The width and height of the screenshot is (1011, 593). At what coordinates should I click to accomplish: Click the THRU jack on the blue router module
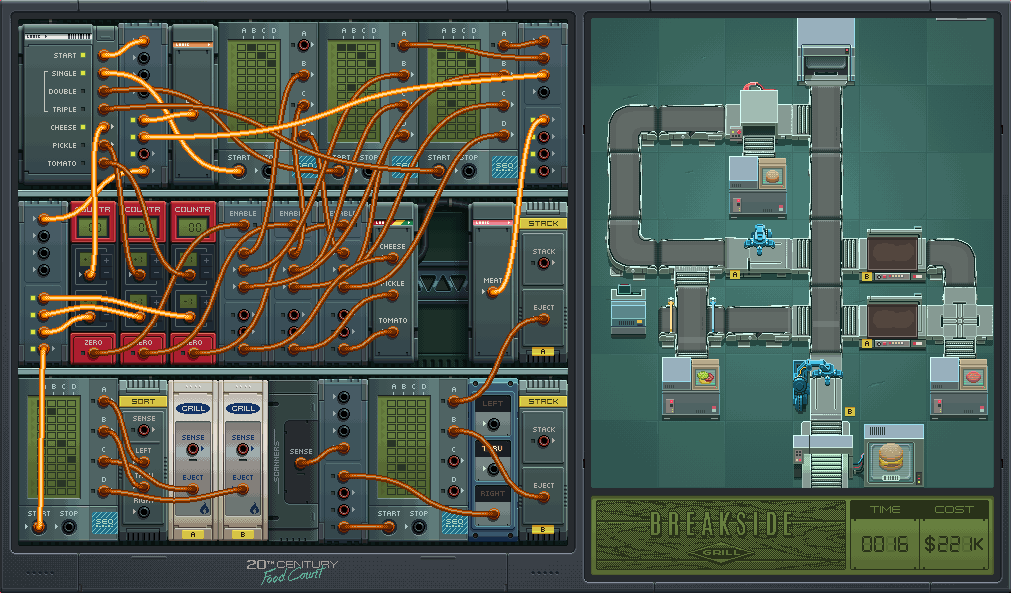point(493,469)
